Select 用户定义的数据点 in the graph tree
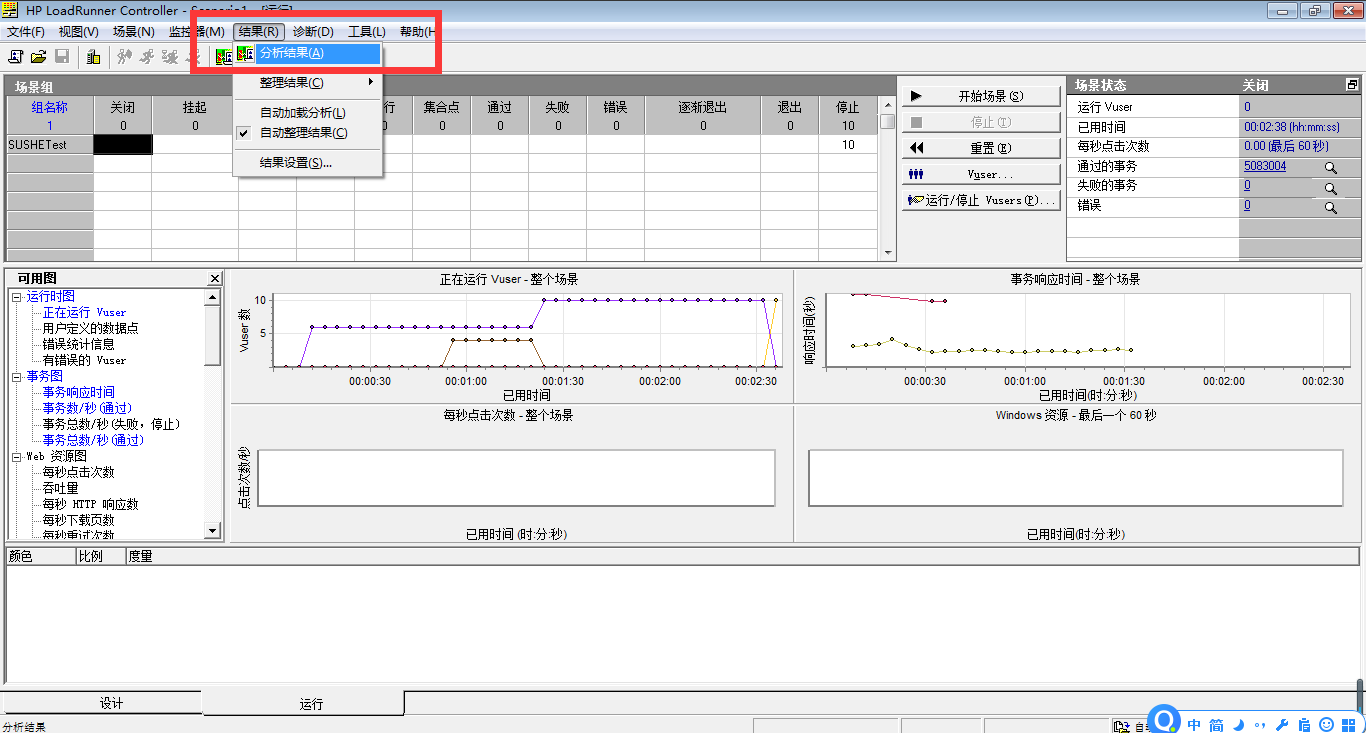The height and width of the screenshot is (733, 1366). tap(90, 328)
